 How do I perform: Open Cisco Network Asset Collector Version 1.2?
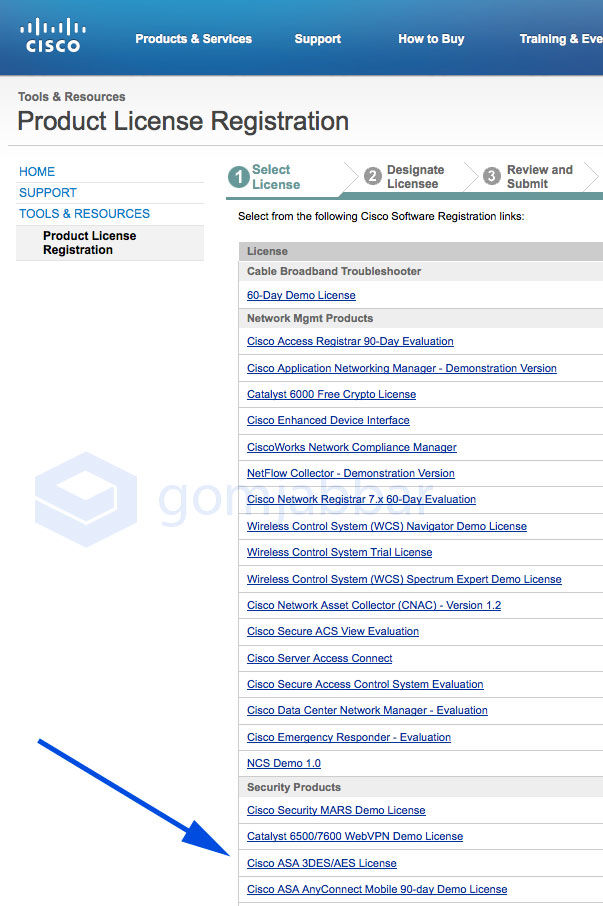[374, 605]
